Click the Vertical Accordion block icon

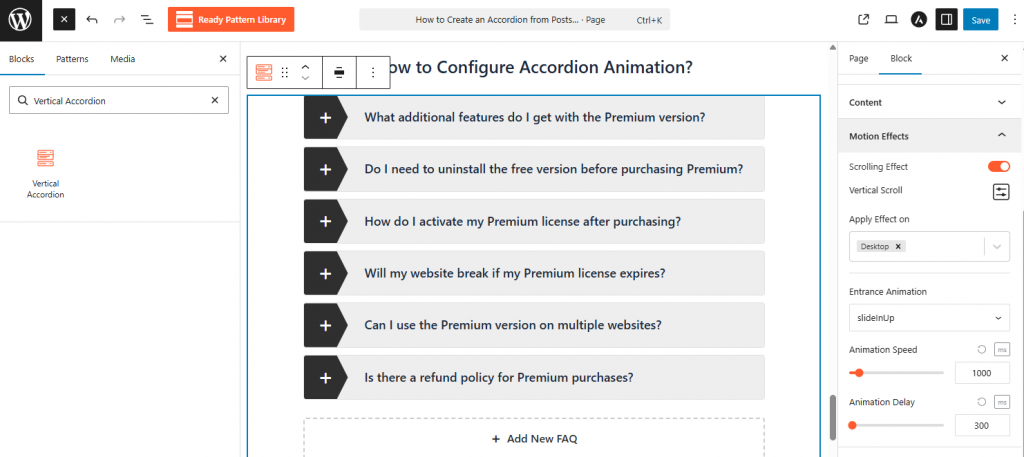pyautogui.click(x=45, y=158)
